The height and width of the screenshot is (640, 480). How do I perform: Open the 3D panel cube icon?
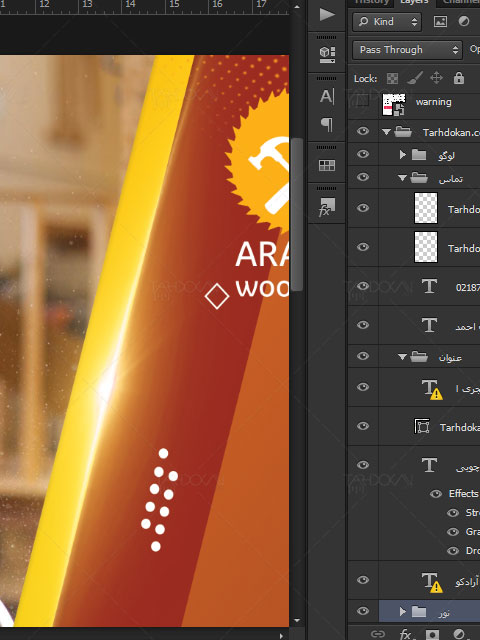(x=327, y=55)
